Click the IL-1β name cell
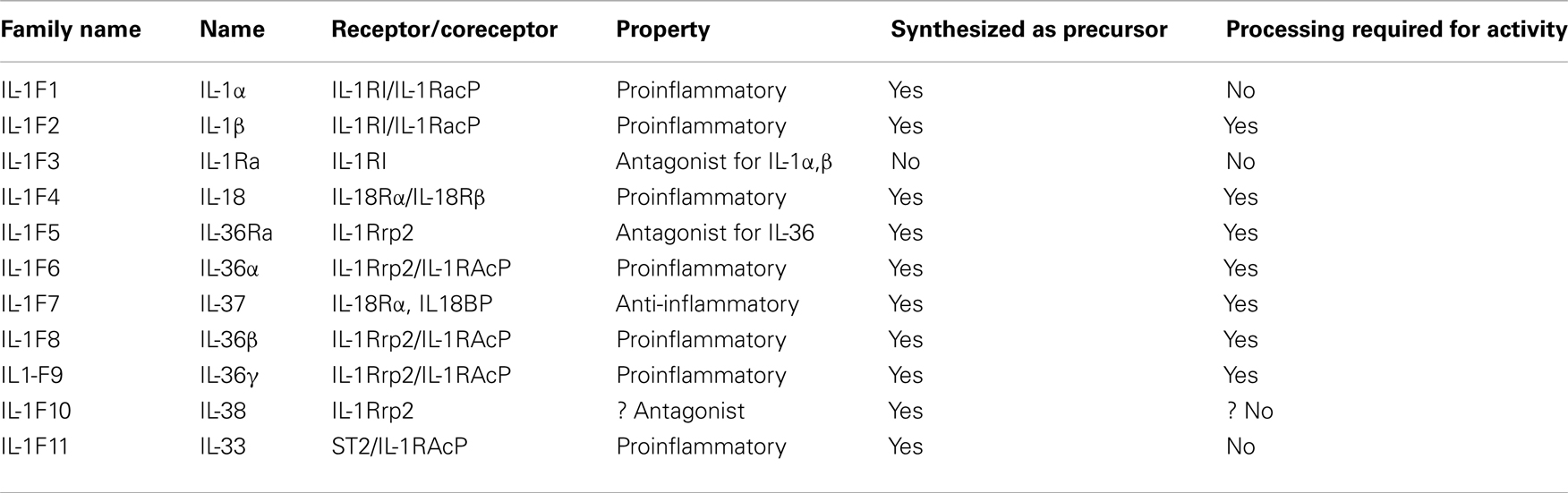 point(223,126)
